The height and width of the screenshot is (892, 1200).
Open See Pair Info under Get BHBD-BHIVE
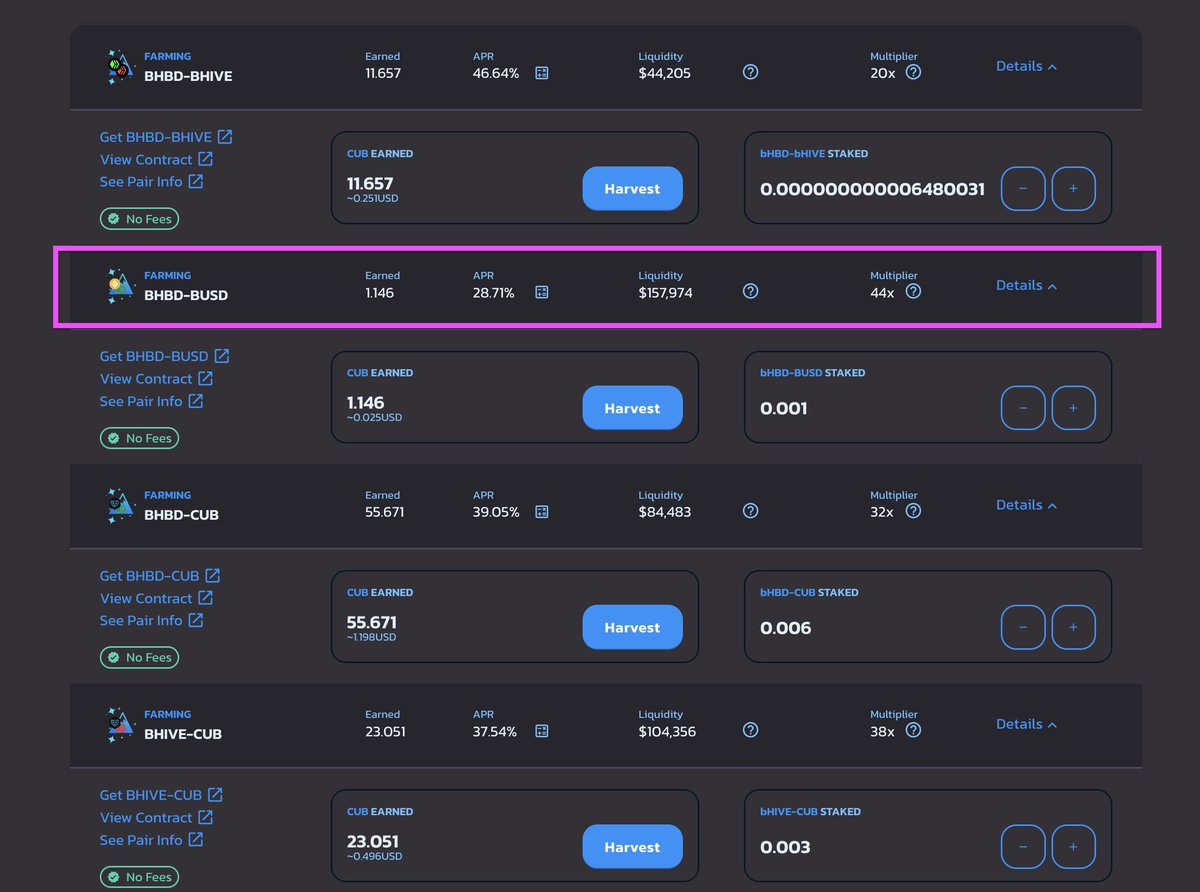coord(151,182)
